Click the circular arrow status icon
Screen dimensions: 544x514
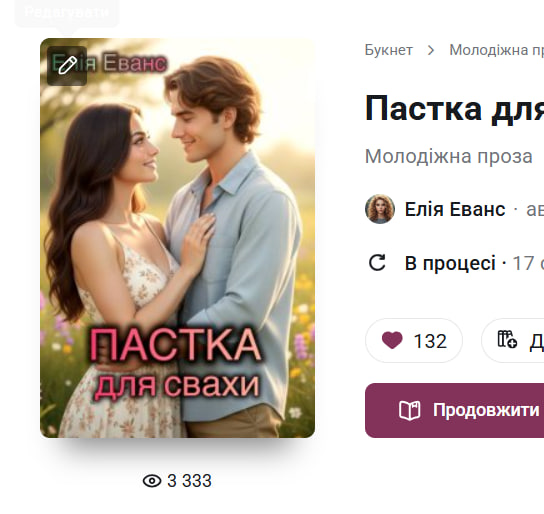377,263
